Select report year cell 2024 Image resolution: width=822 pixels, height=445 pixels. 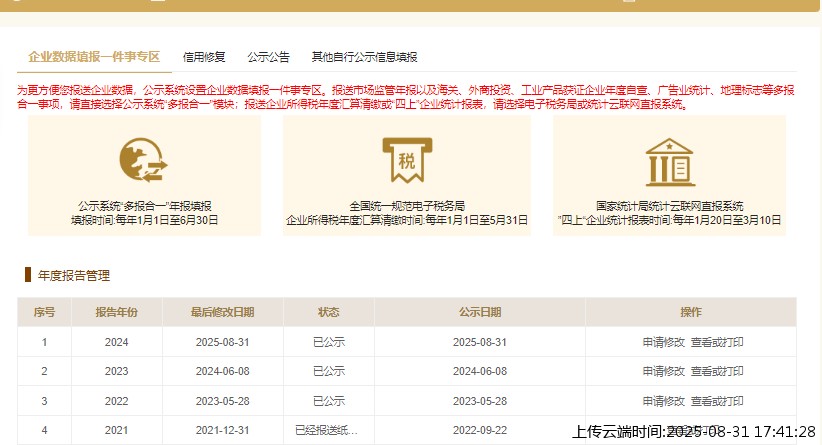tap(116, 342)
